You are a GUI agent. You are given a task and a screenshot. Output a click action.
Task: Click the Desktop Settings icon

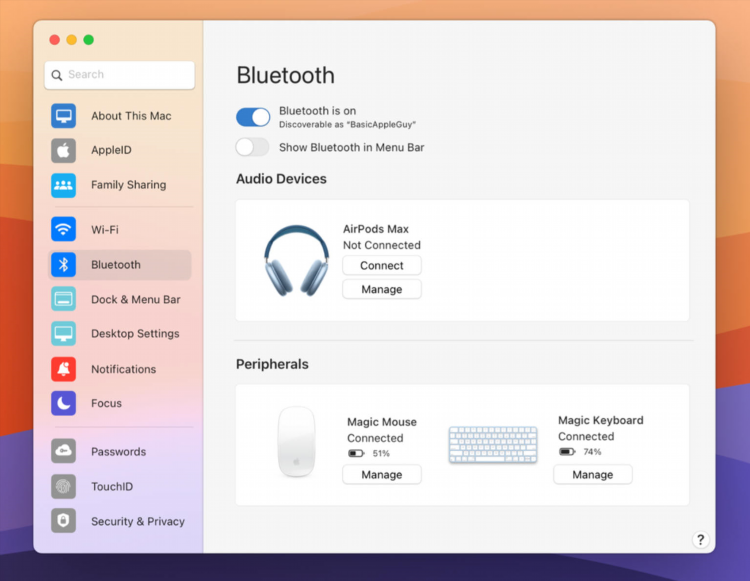(63, 333)
